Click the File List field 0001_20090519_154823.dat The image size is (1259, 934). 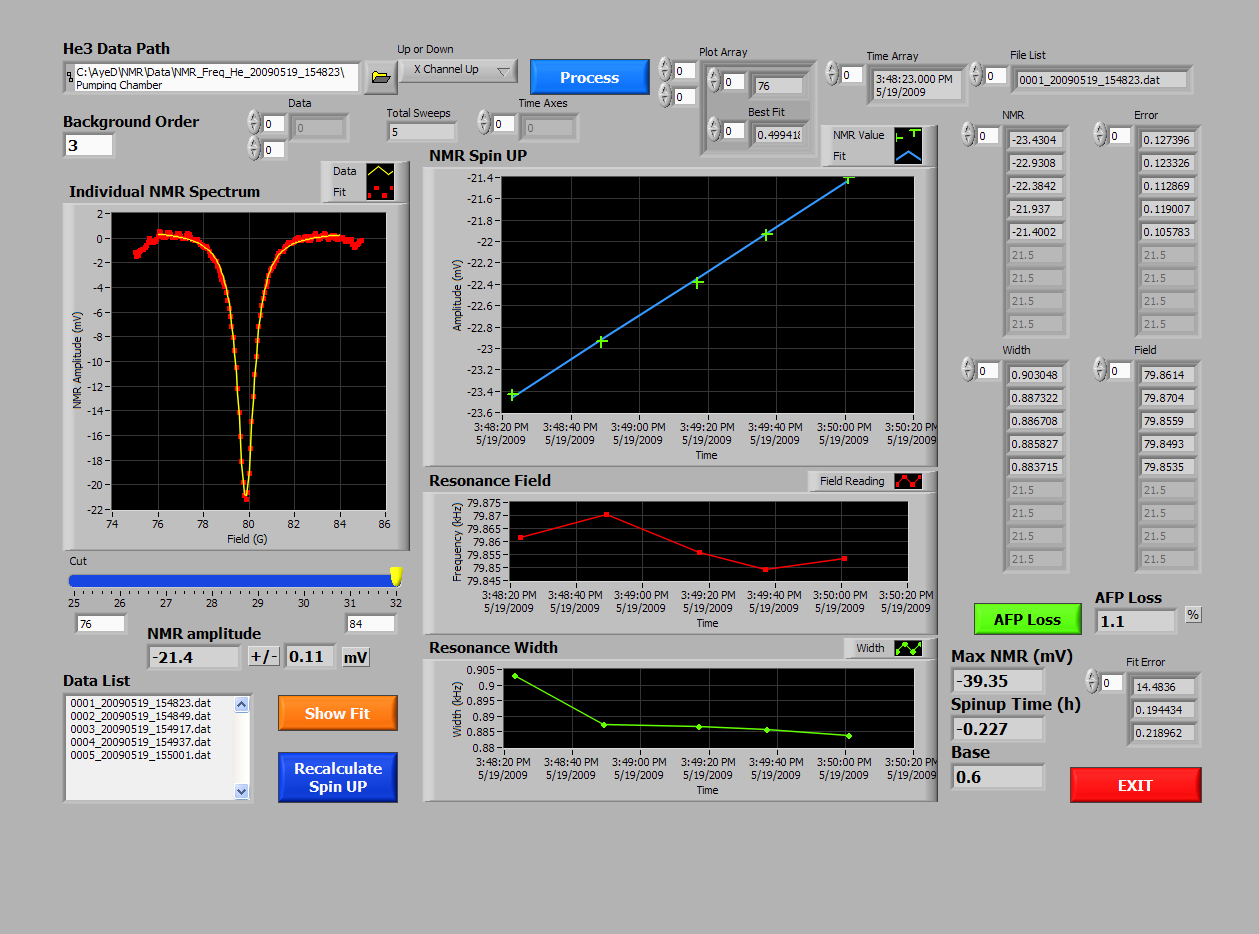click(1101, 79)
